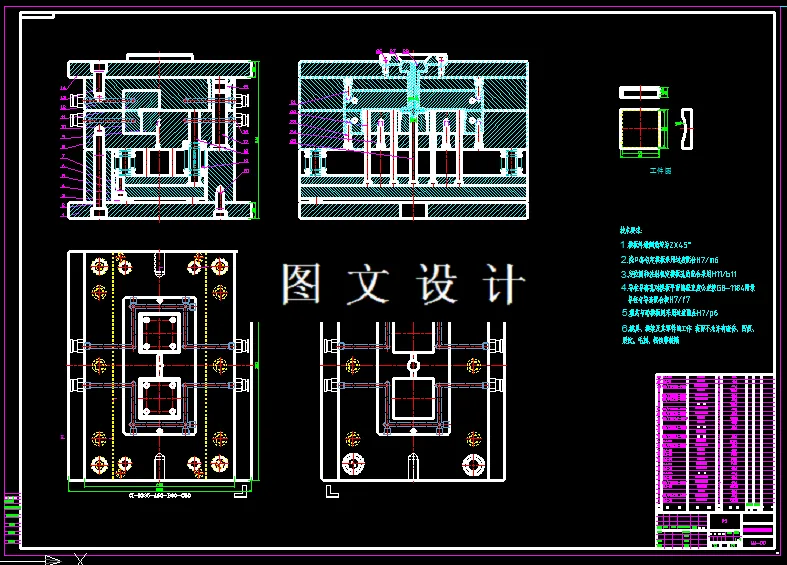Click the magenta parts list table
The image size is (787, 565).
click(715, 442)
